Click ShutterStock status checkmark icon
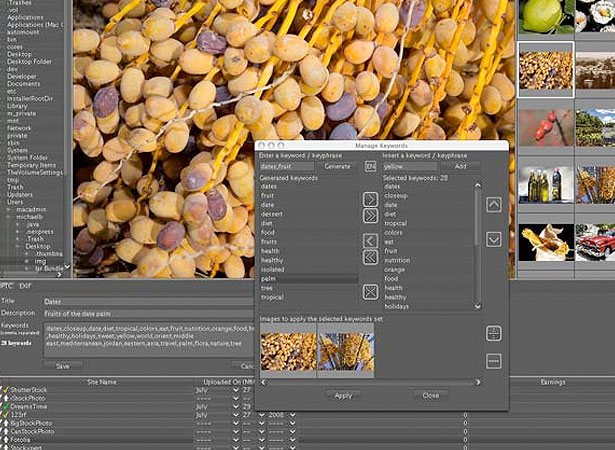The image size is (615, 450). pyautogui.click(x=5, y=390)
